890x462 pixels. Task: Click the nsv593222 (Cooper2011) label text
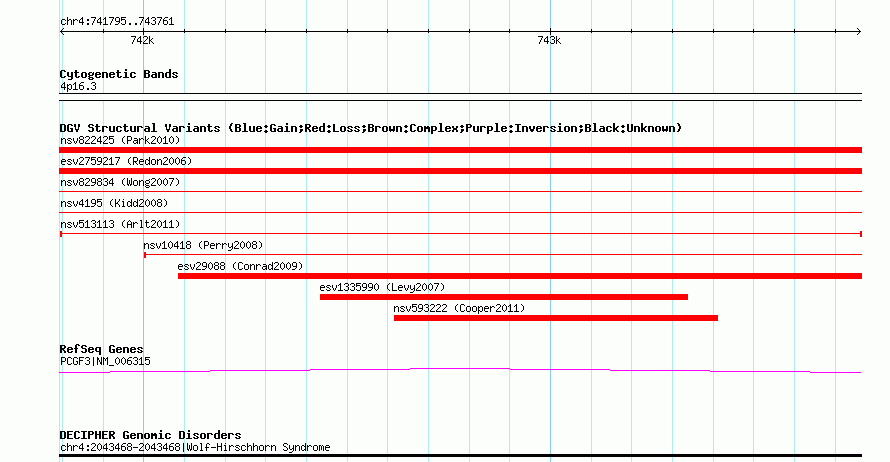click(x=459, y=308)
